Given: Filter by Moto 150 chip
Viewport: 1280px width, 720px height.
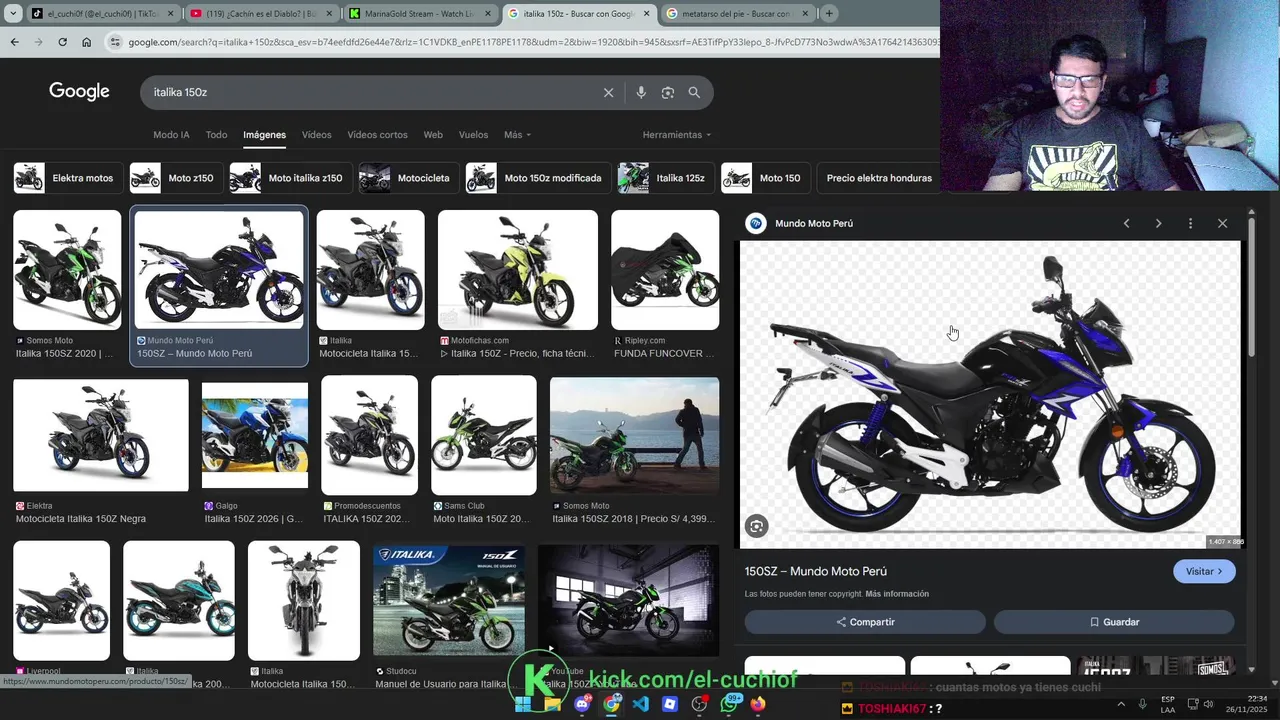Looking at the screenshot, I should pos(765,178).
